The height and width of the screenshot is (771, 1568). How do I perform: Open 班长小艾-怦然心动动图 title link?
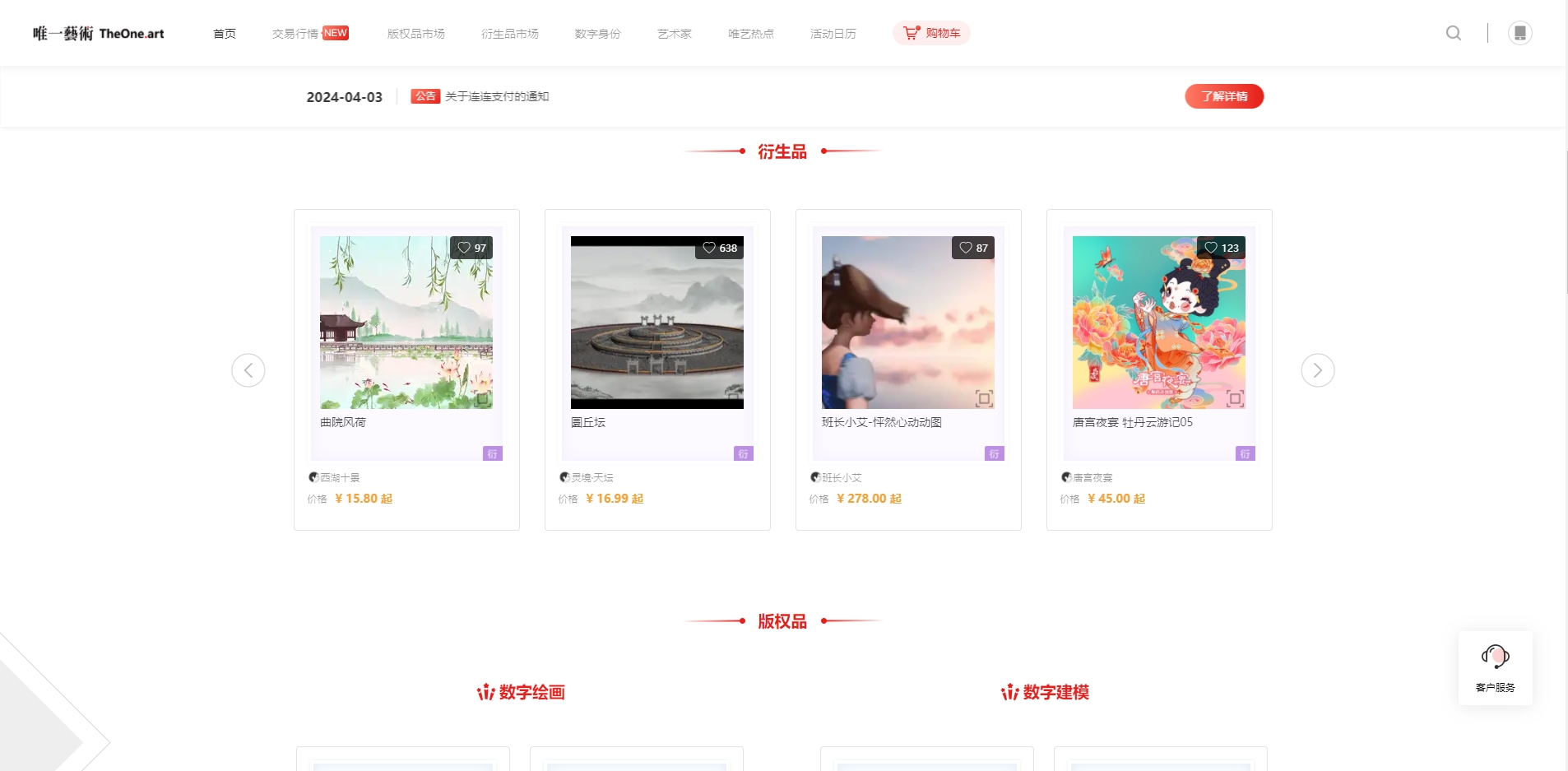click(882, 422)
